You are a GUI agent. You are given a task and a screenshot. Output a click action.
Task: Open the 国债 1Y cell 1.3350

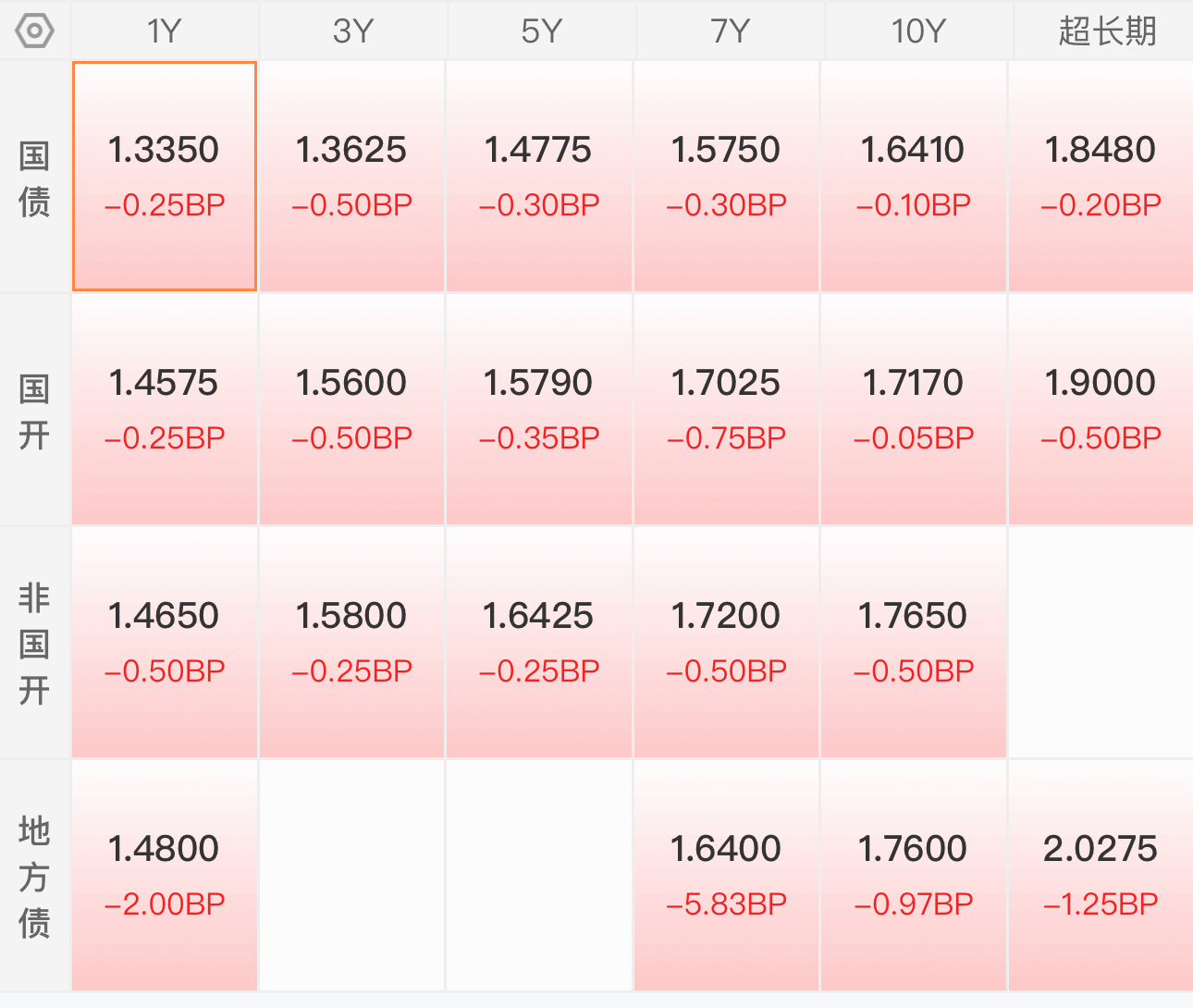(x=165, y=177)
